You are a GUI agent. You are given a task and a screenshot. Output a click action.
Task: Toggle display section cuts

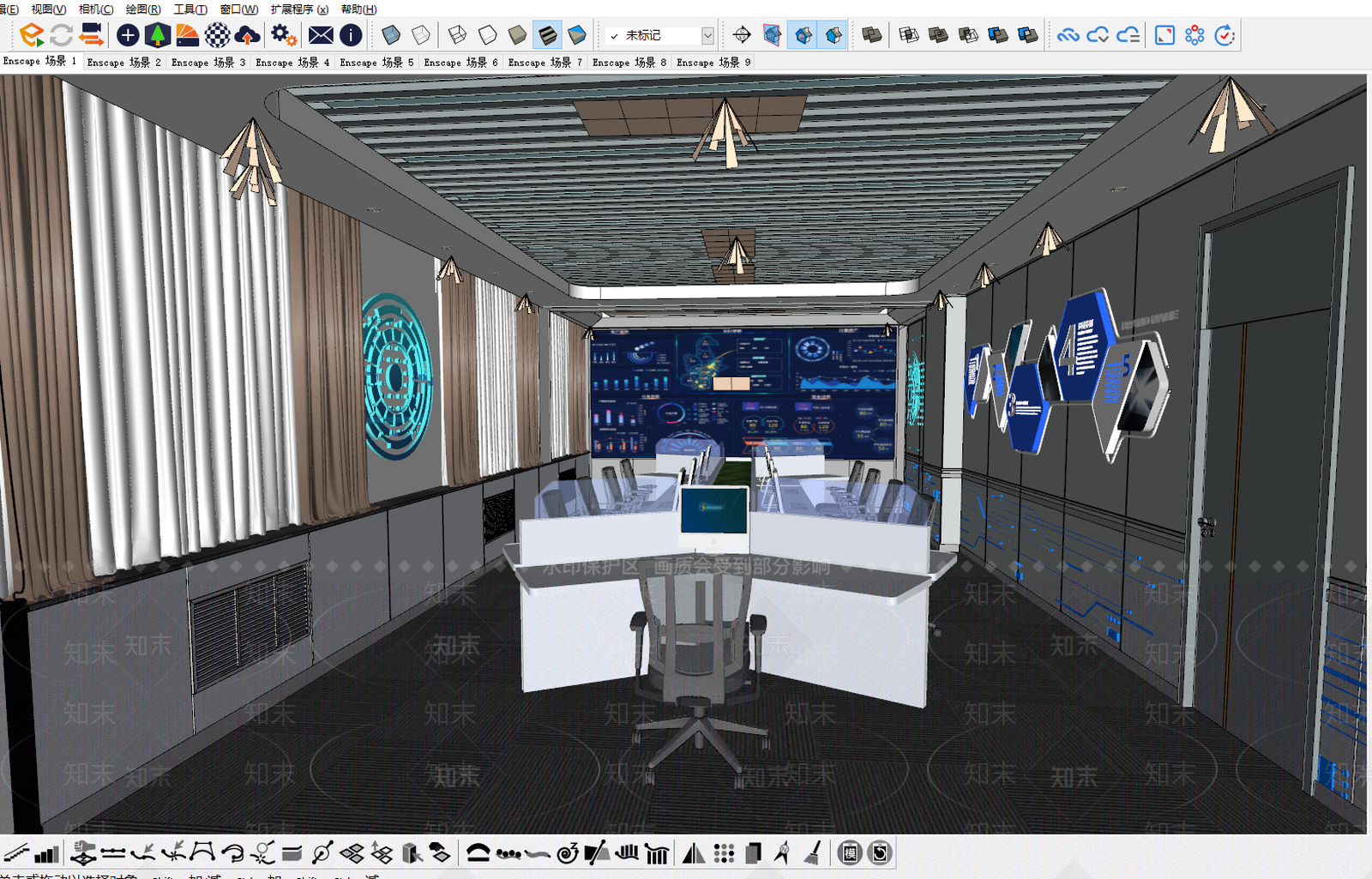click(803, 35)
